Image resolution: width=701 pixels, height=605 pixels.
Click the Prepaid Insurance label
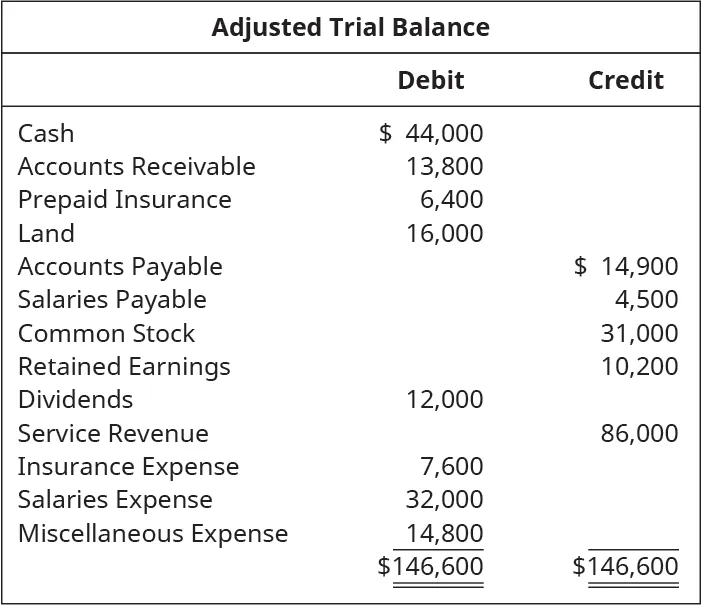pyautogui.click(x=125, y=200)
